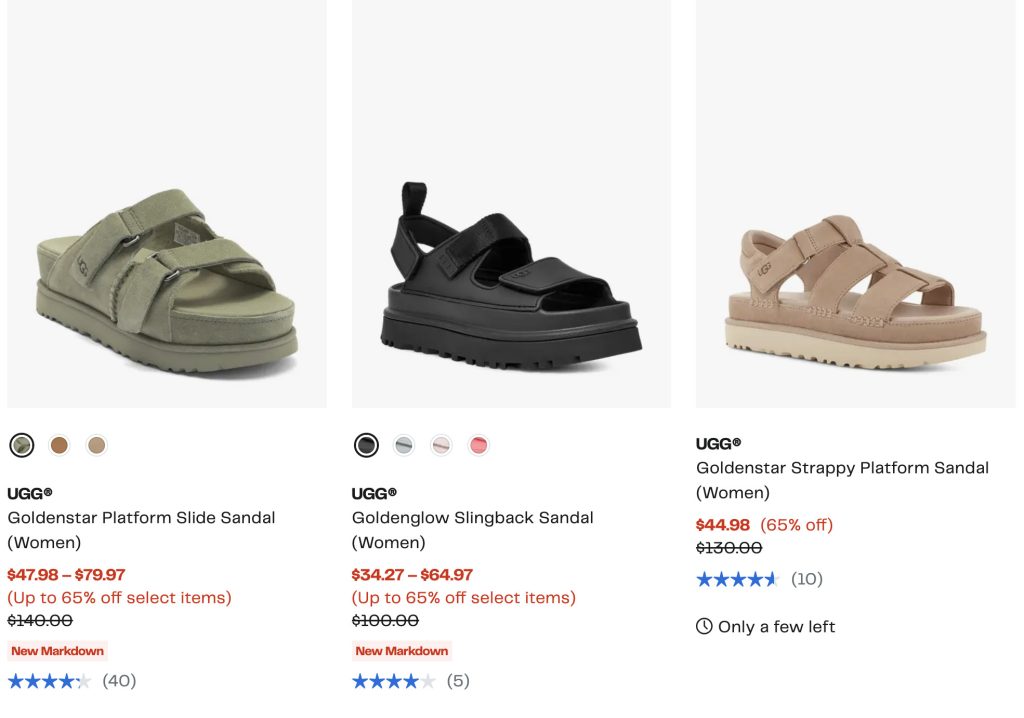Click New Markdown badge under $140.00

[x=57, y=651]
